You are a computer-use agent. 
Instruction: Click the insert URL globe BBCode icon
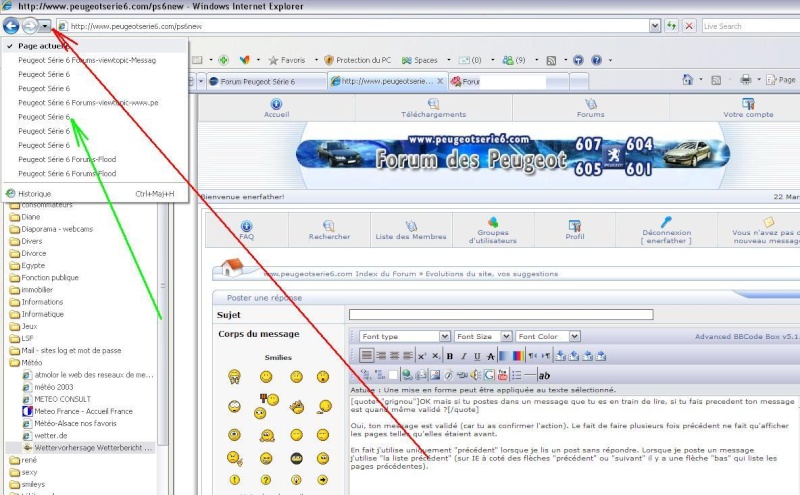[x=407, y=376]
